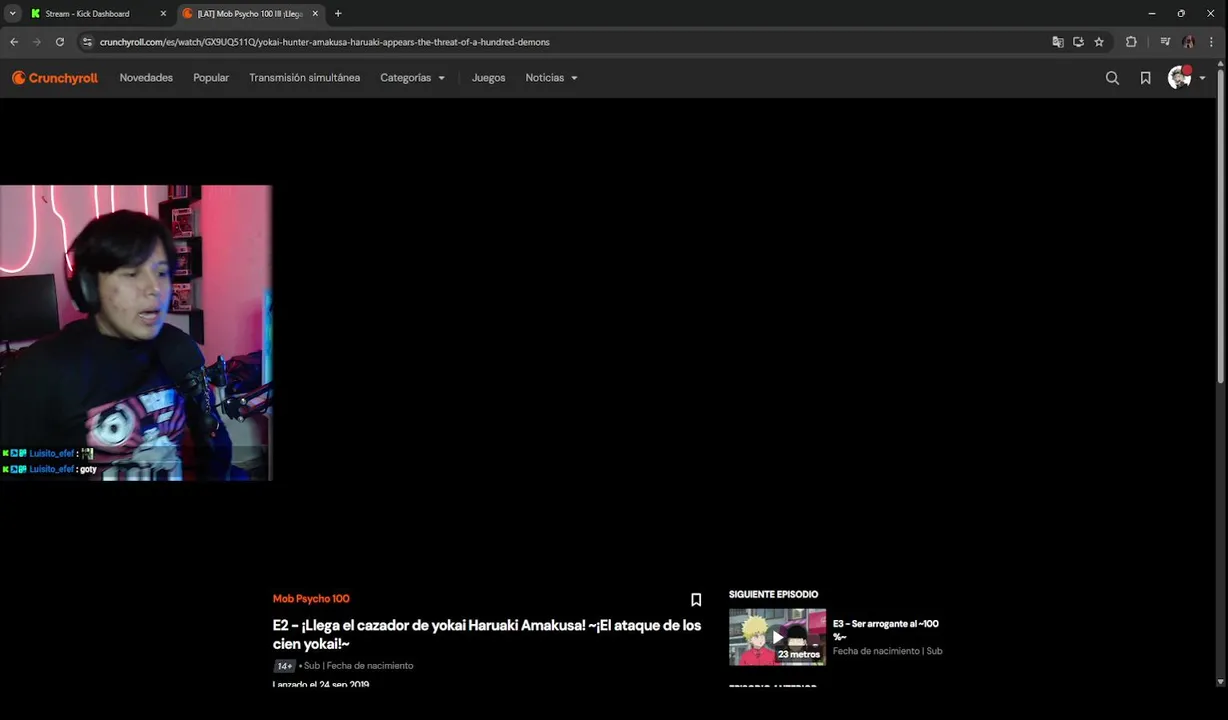Expand the account menu arrow
The image size is (1228, 720).
coord(1202,78)
